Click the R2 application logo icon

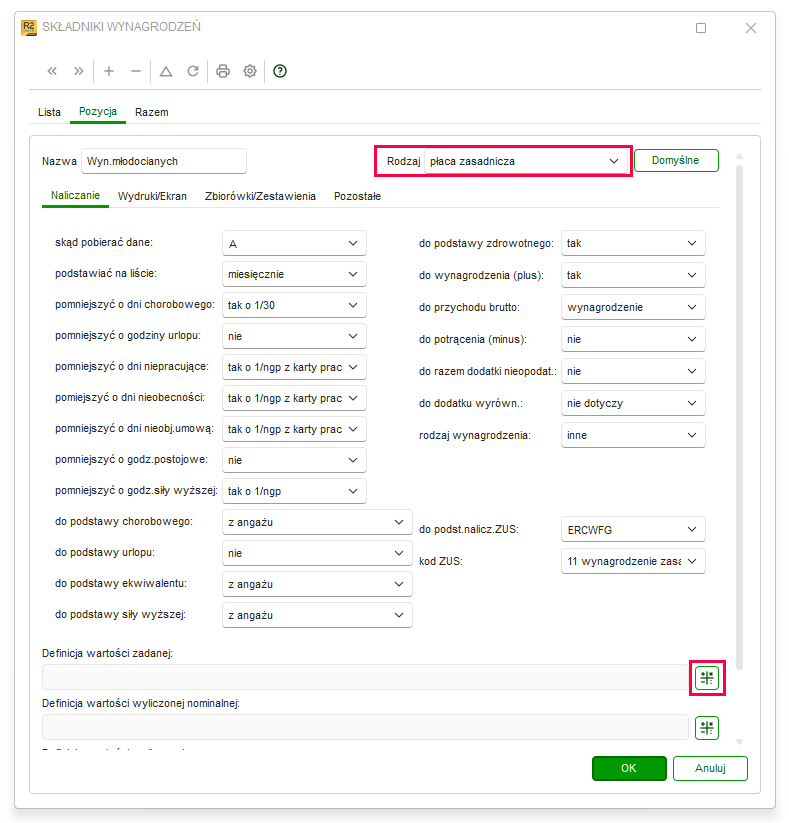(29, 27)
